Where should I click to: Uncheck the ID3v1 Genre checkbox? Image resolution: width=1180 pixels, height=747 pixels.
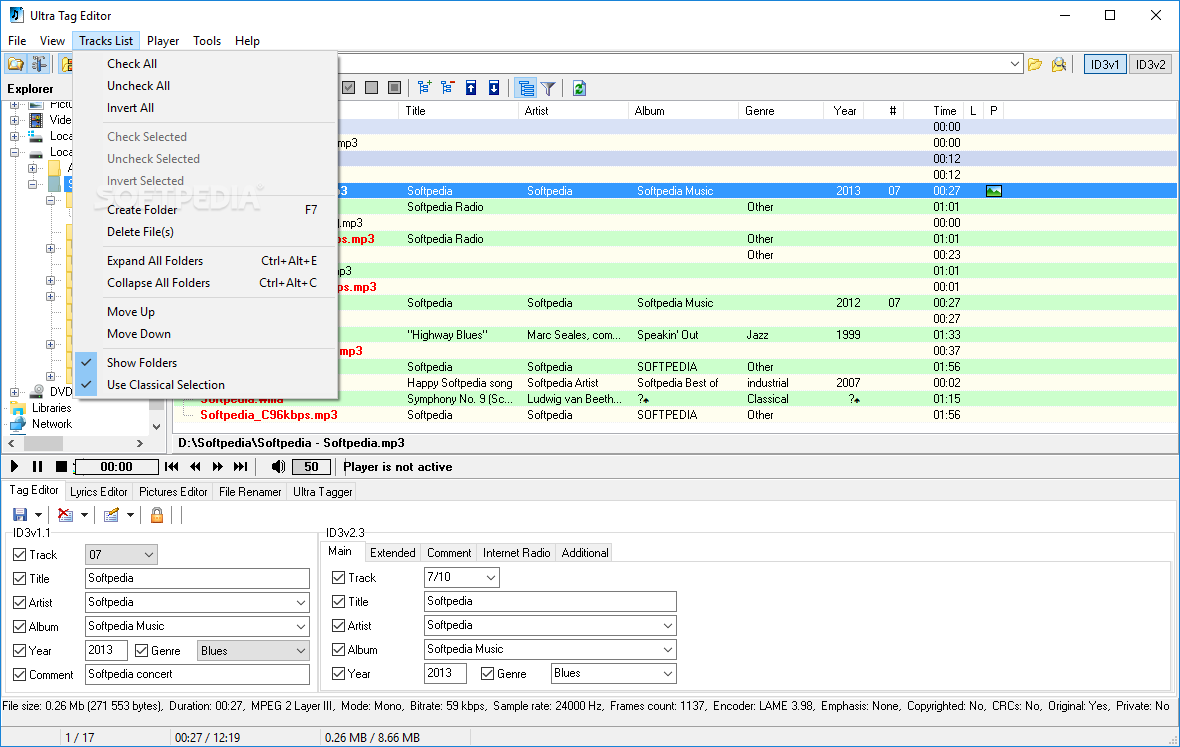(141, 651)
